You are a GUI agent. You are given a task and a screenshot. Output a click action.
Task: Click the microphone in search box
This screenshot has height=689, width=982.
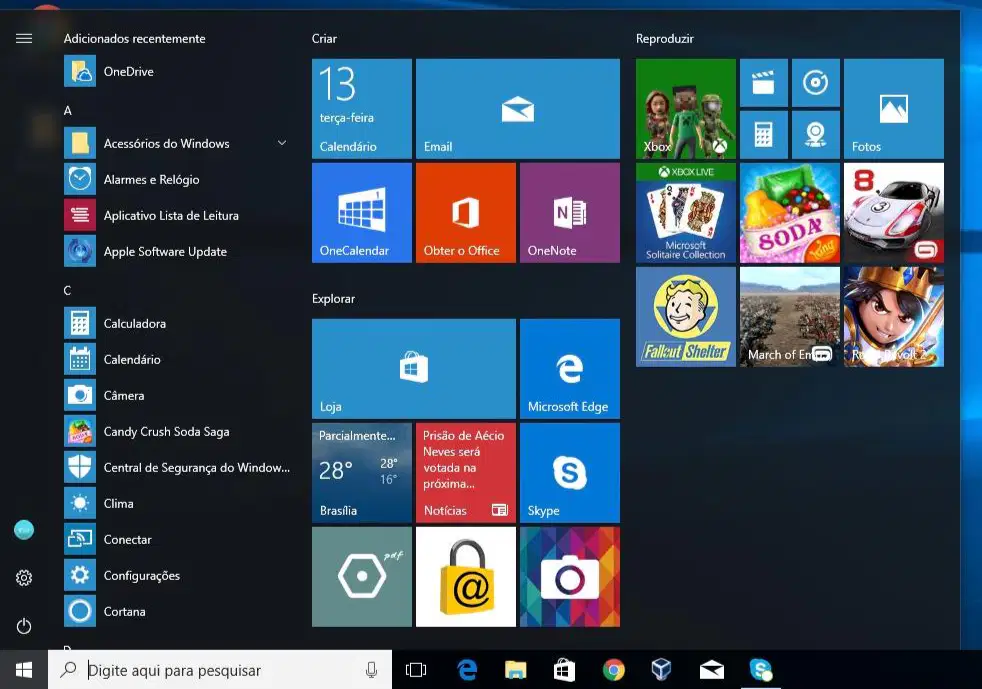tap(371, 670)
